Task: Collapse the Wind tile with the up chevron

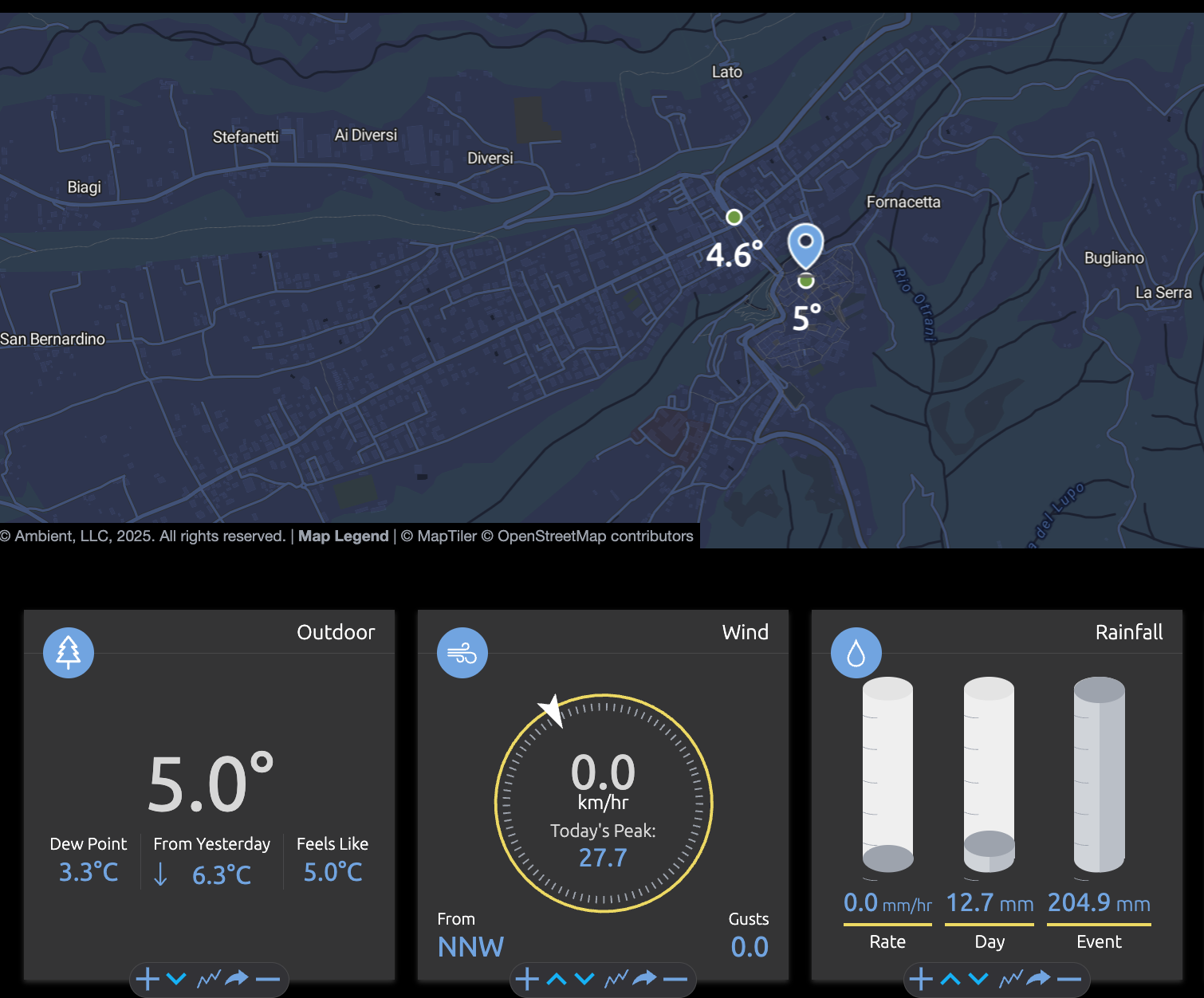Action: [x=557, y=978]
